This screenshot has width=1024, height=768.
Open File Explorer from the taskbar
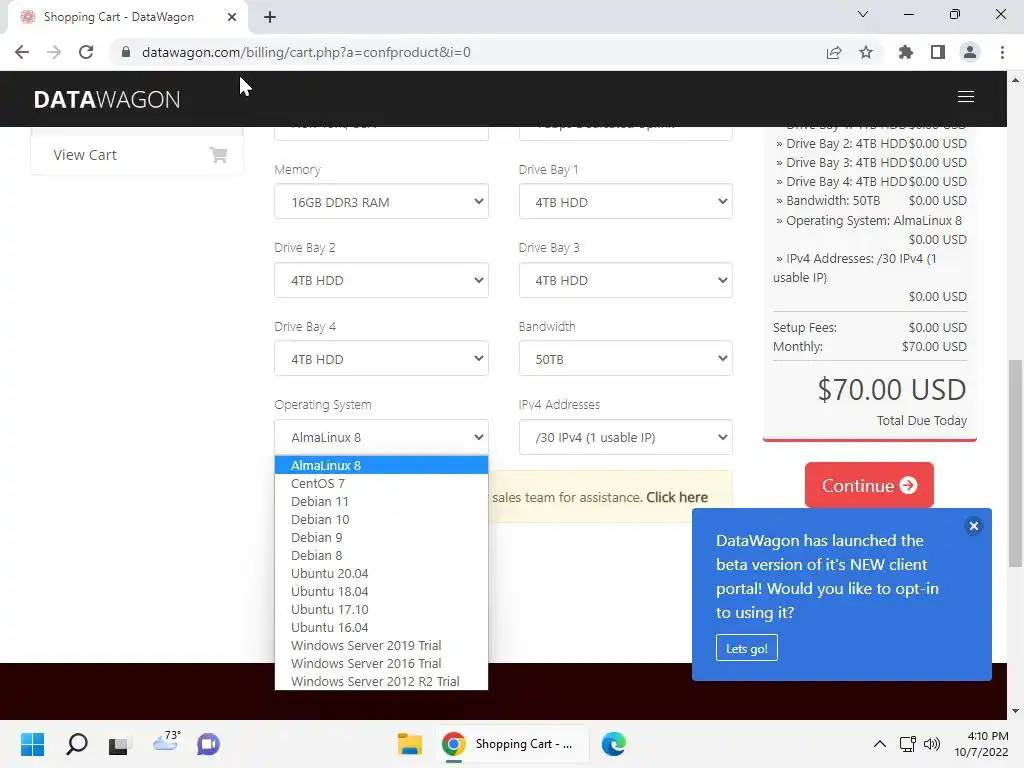coord(410,744)
